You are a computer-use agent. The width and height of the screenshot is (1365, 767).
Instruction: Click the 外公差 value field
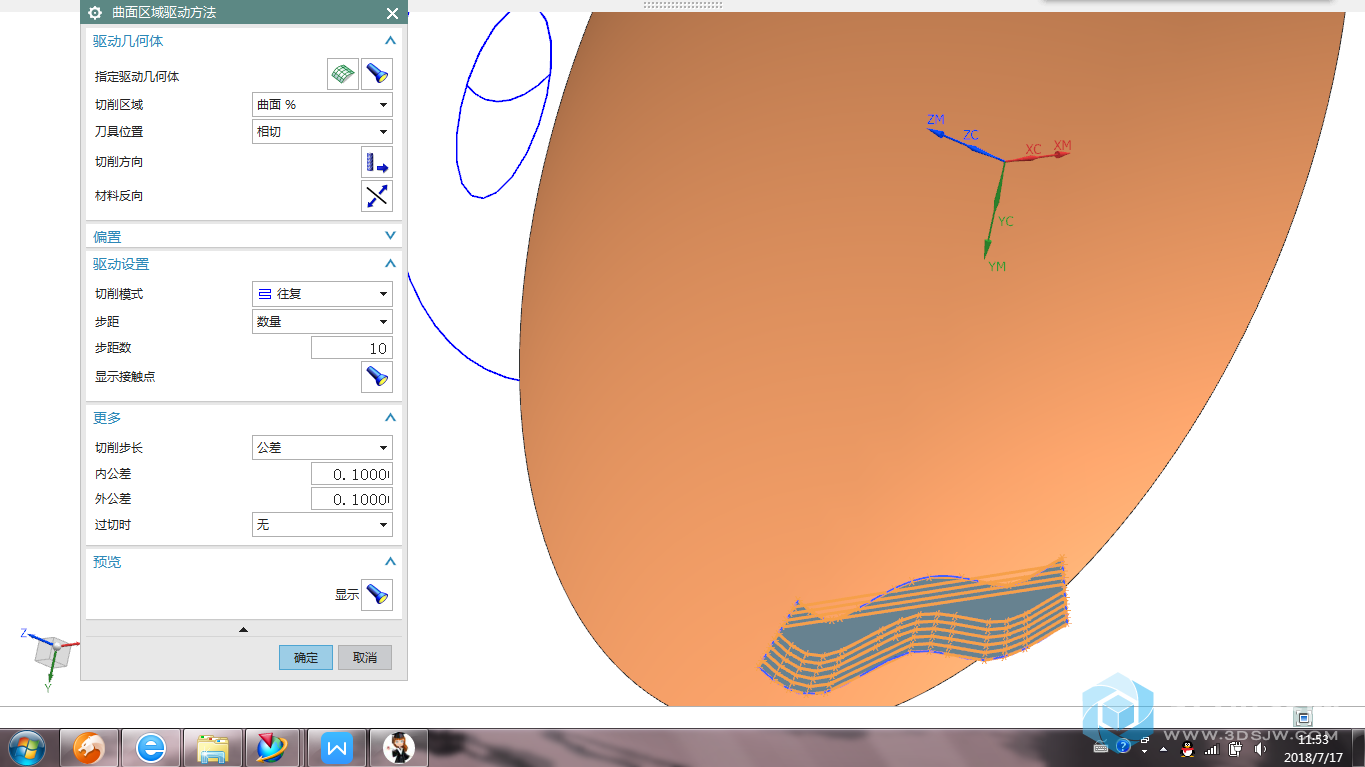point(351,499)
